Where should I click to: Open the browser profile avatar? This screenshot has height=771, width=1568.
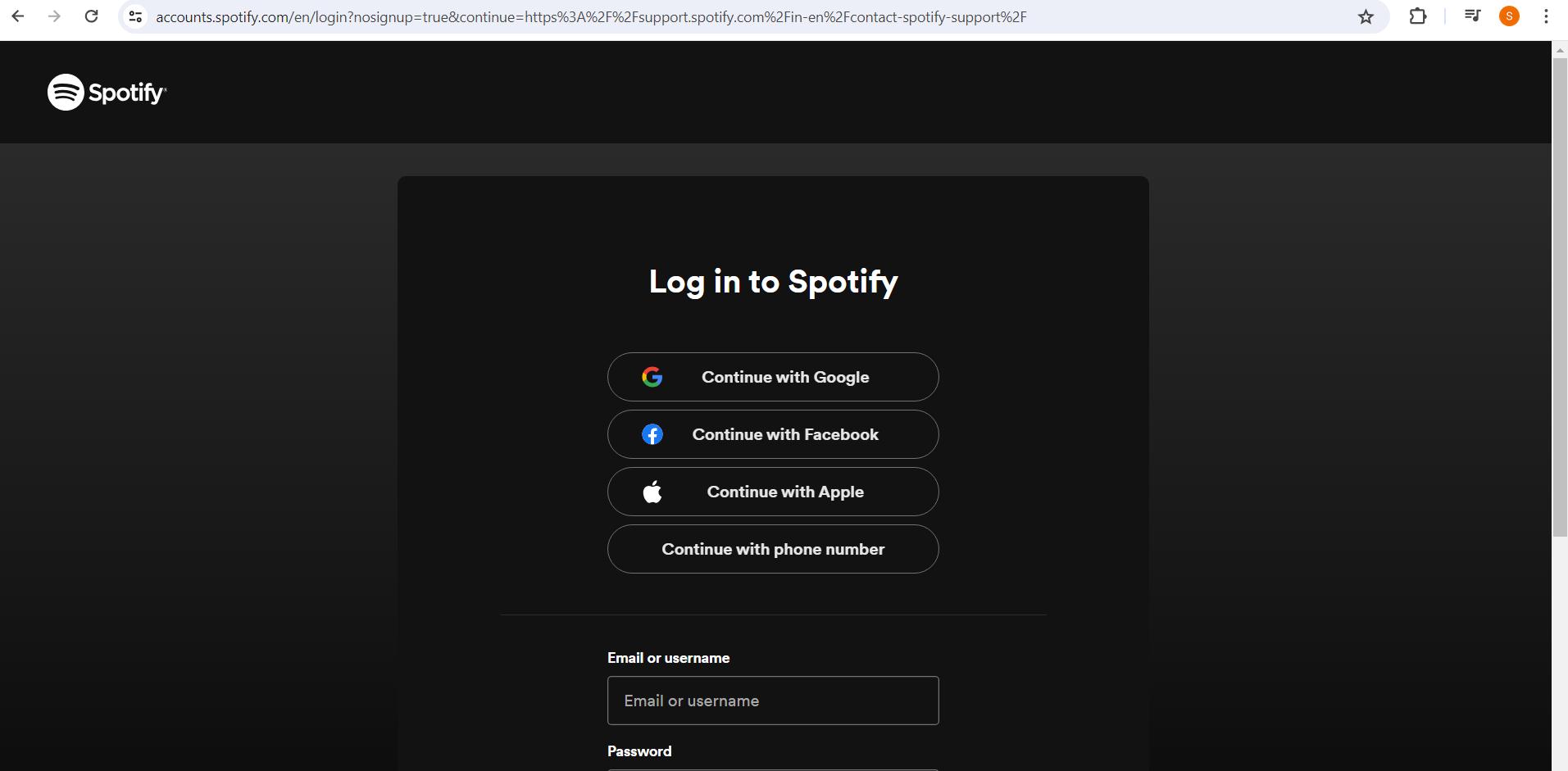click(x=1509, y=16)
